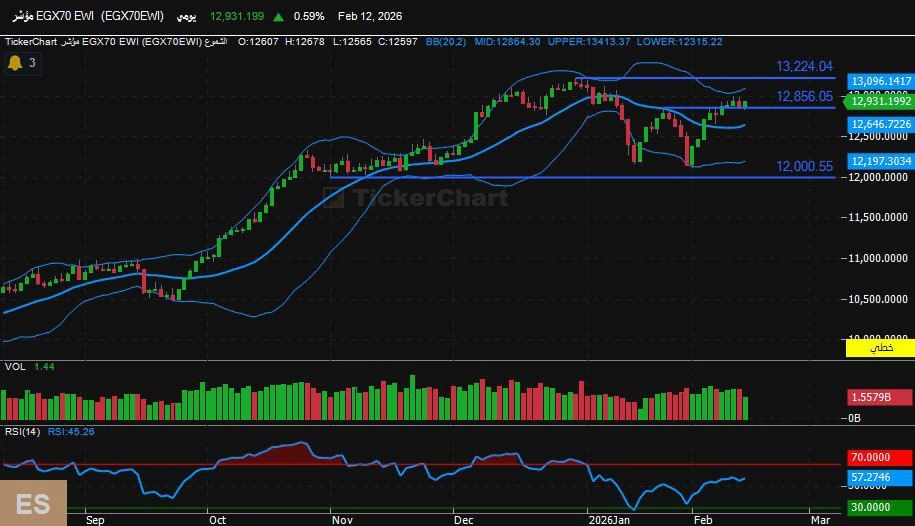Click the alerts bell icon

pyautogui.click(x=15, y=63)
